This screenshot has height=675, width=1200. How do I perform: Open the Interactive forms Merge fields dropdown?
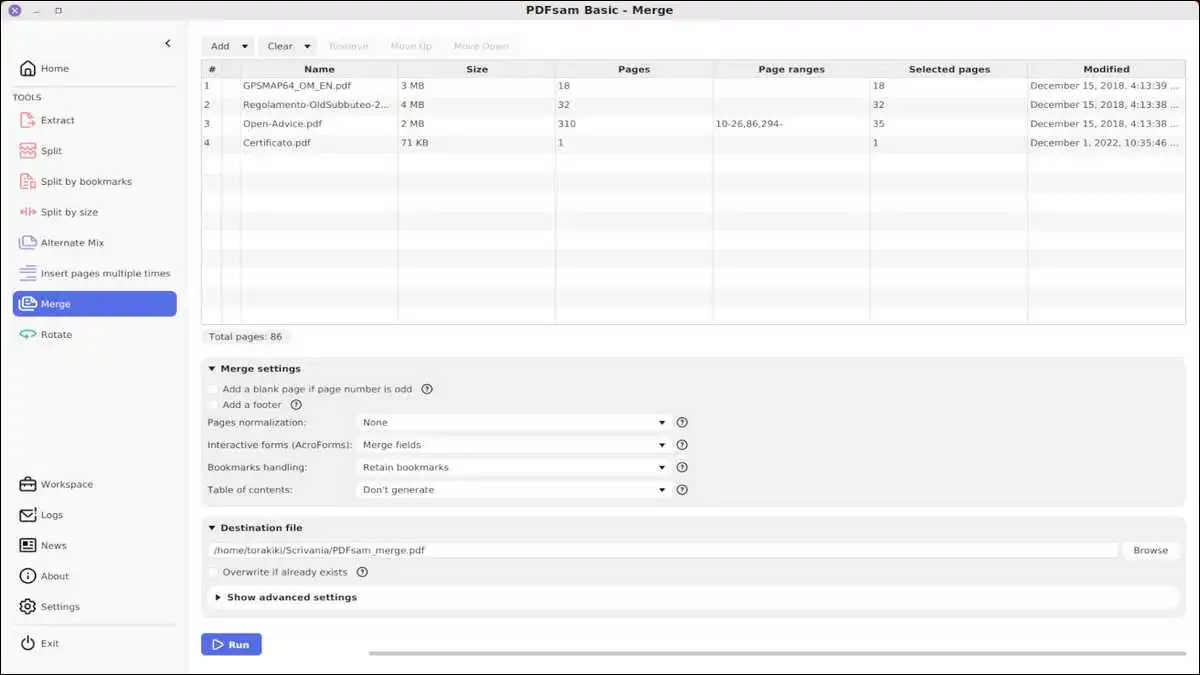(514, 445)
